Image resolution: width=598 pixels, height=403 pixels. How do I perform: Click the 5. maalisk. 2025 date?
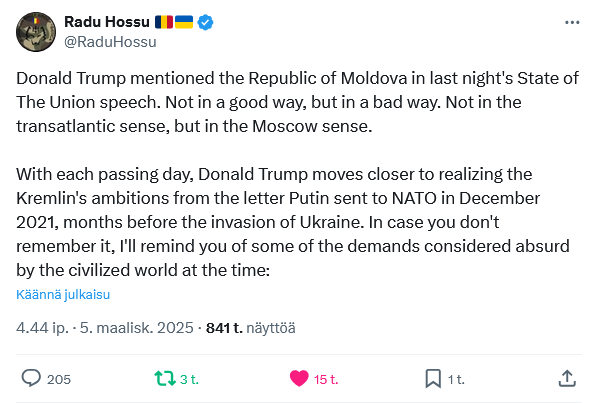pyautogui.click(x=137, y=328)
